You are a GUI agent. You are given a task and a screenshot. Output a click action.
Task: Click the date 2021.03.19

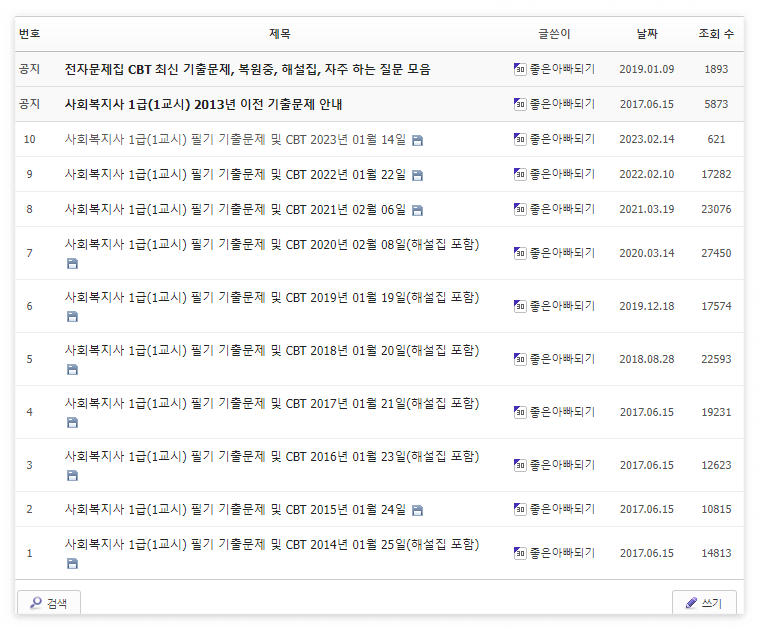pyautogui.click(x=647, y=209)
